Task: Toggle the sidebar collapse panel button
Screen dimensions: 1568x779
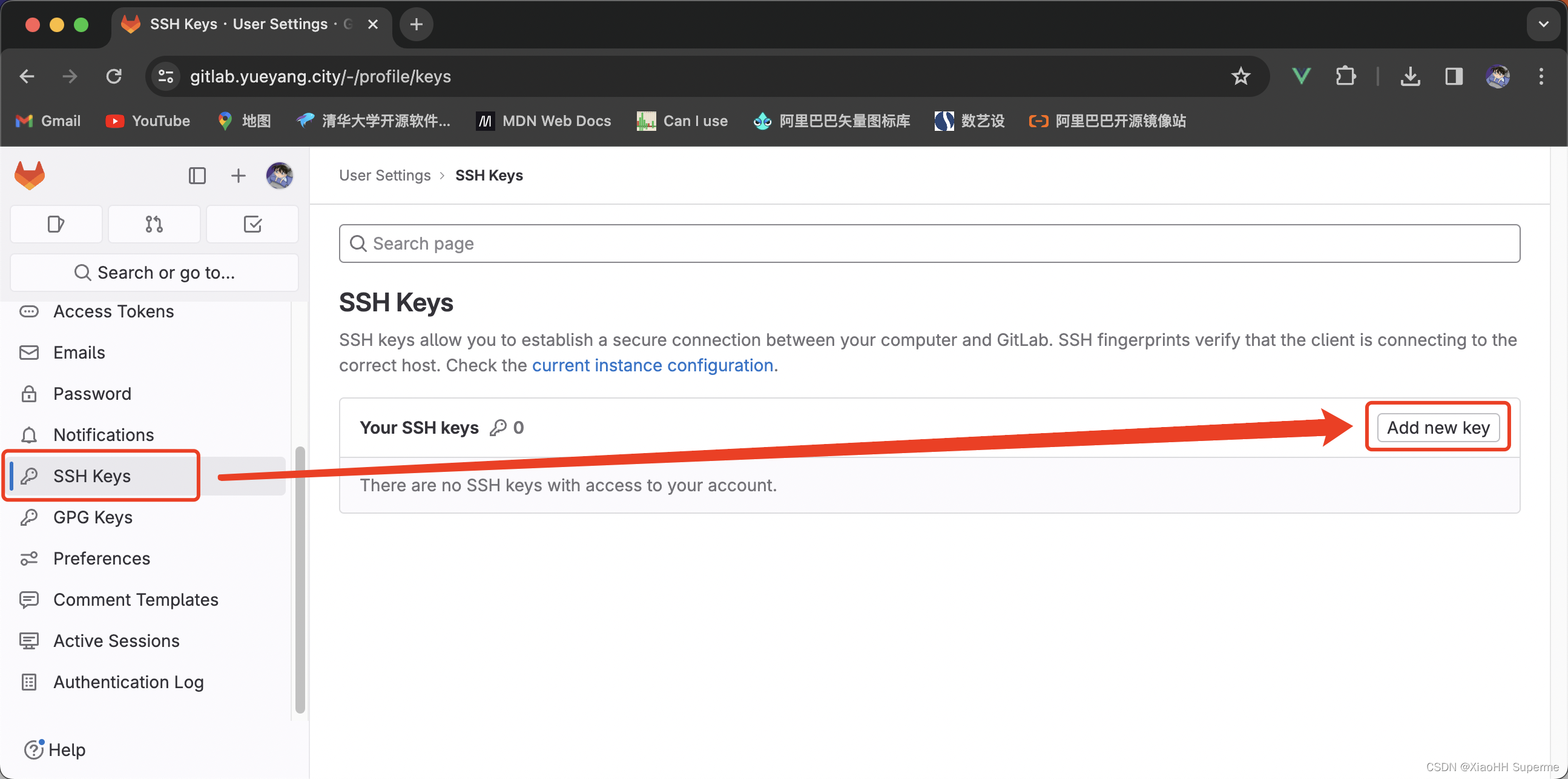Action: point(197,176)
